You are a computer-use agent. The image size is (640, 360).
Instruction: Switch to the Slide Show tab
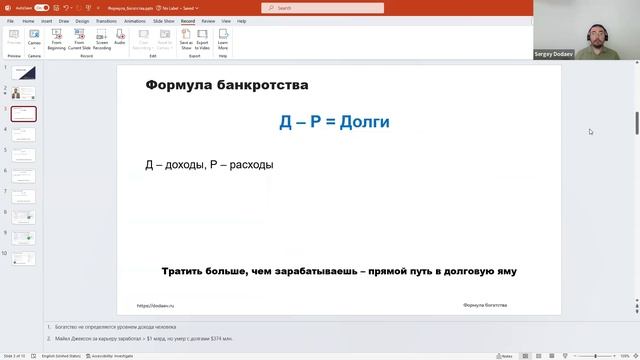coord(164,21)
